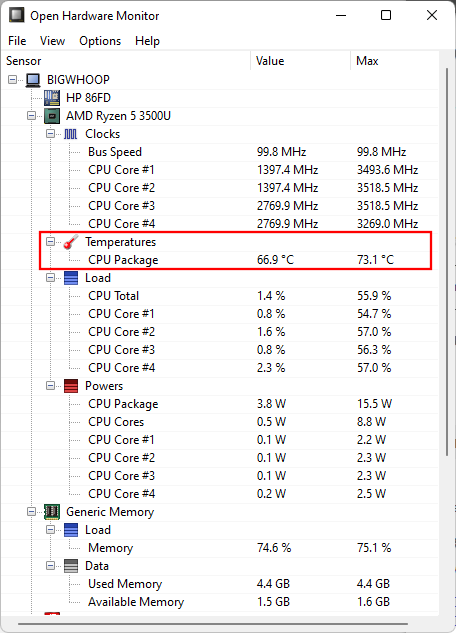The height and width of the screenshot is (633, 456).
Task: Click the blue Load icon under AMD Ryzen
Action: [x=71, y=278]
